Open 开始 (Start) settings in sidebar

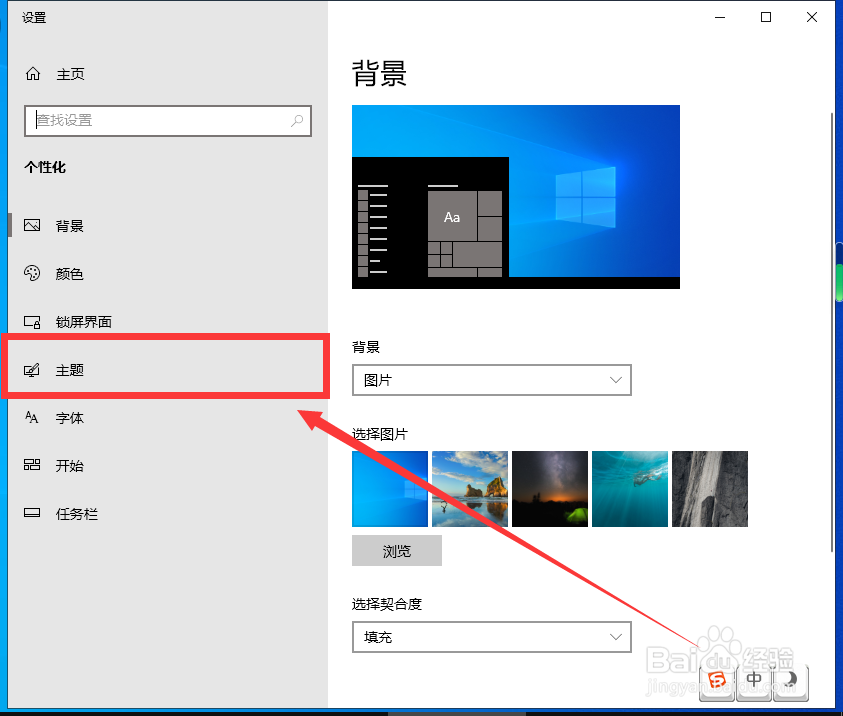(x=70, y=465)
